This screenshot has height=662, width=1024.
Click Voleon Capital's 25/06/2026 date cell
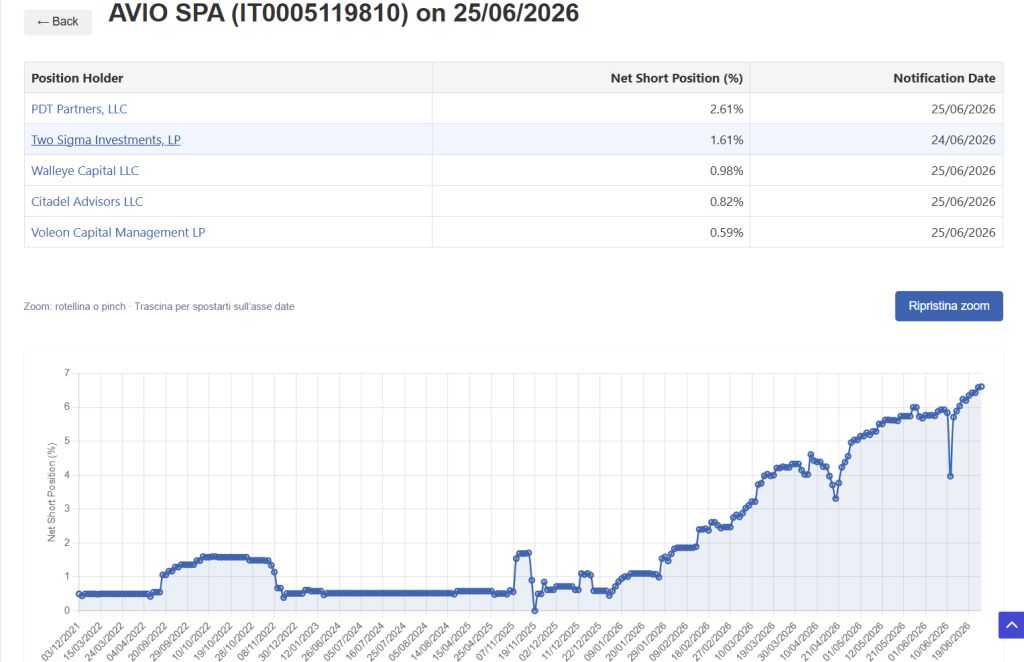click(x=876, y=232)
